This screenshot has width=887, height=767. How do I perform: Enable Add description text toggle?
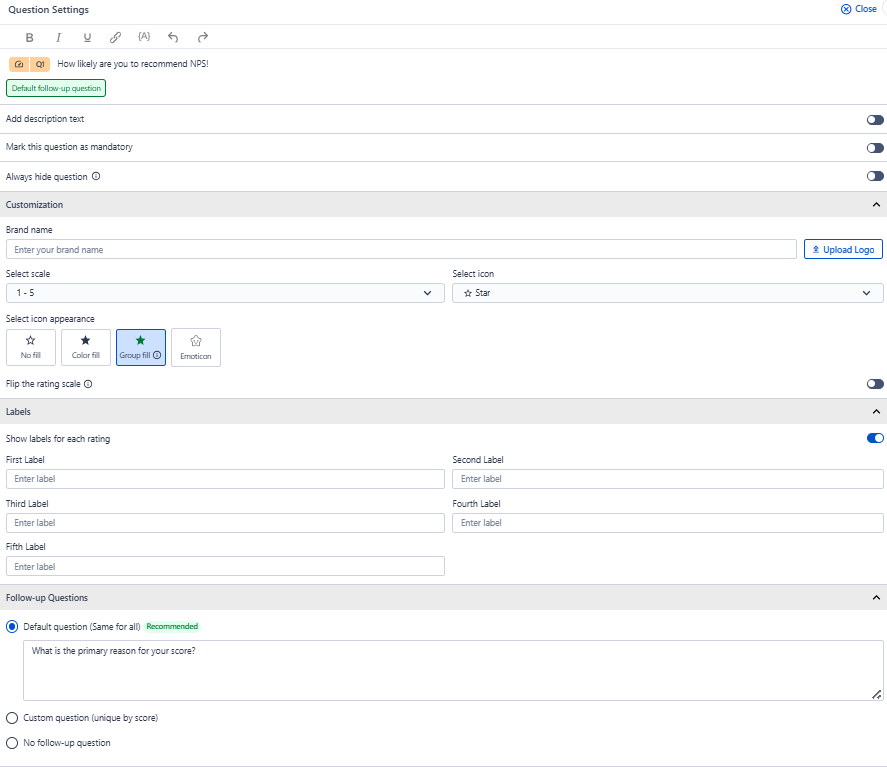875,119
